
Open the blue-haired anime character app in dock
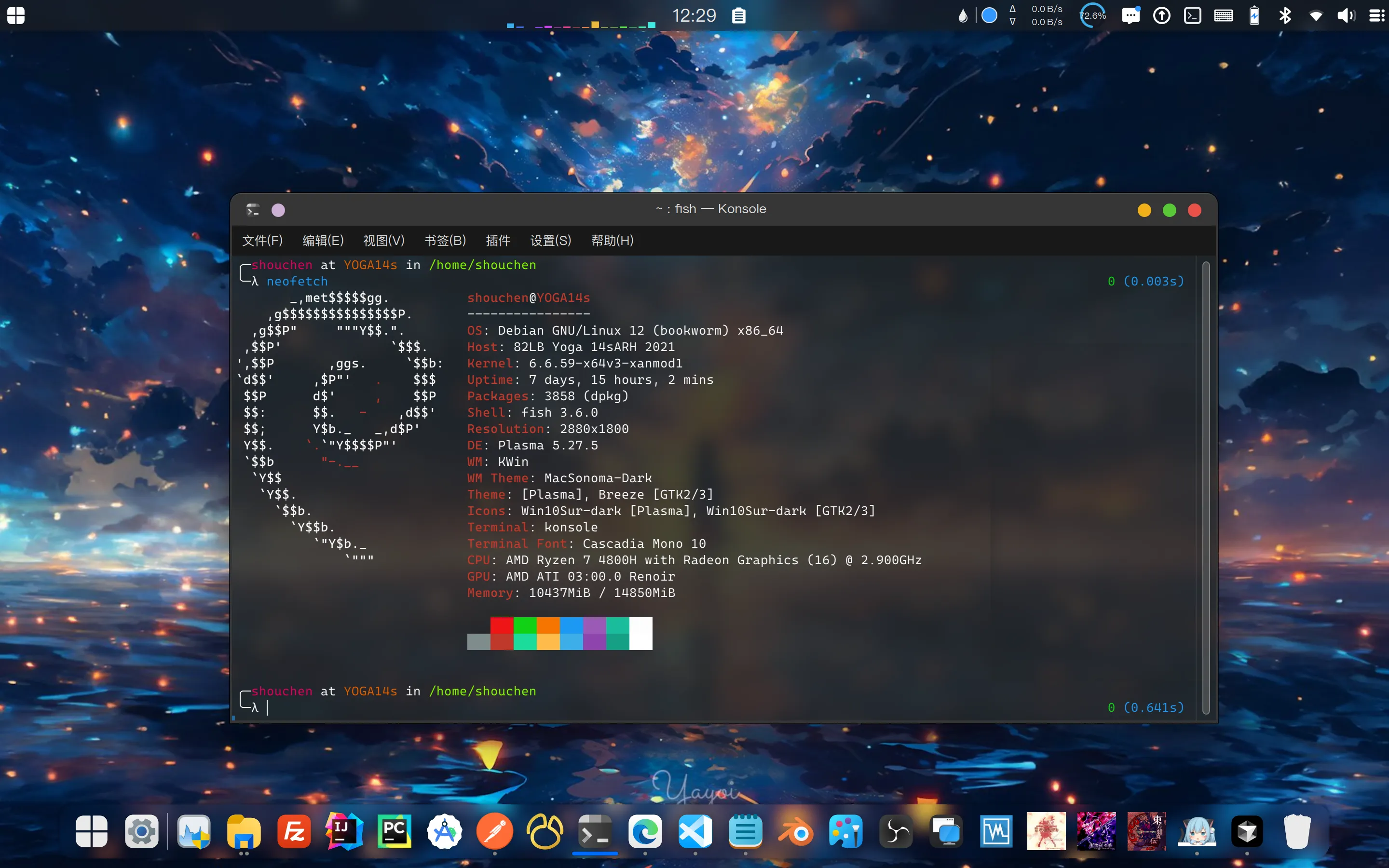1197,831
